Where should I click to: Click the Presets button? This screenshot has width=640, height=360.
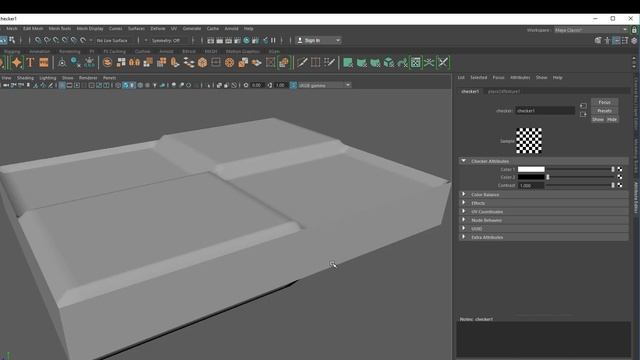click(x=604, y=111)
